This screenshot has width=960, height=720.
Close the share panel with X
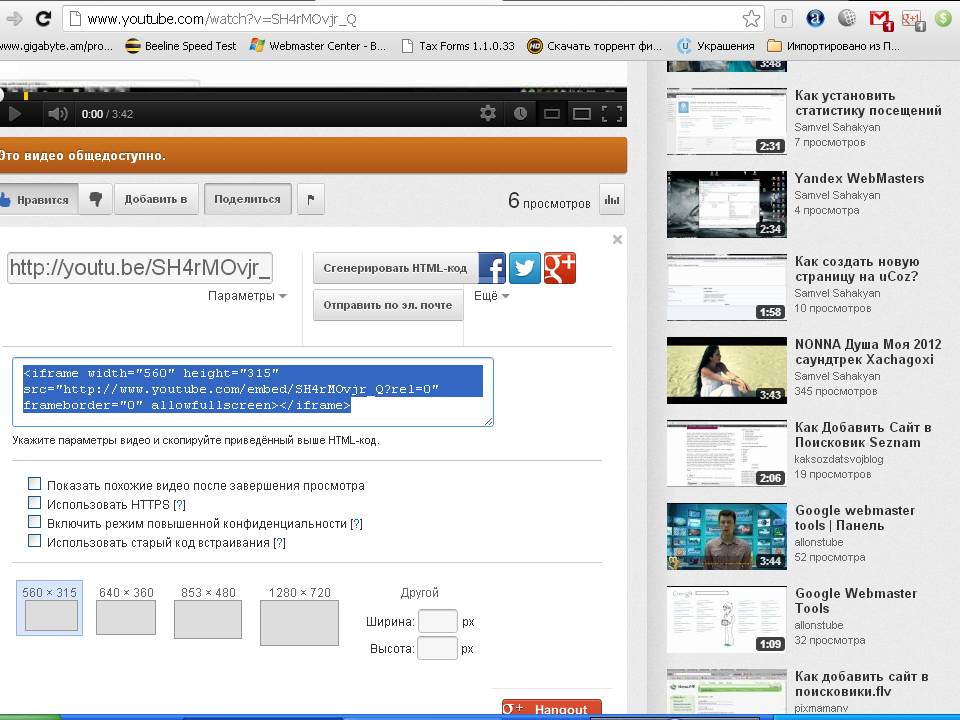617,239
